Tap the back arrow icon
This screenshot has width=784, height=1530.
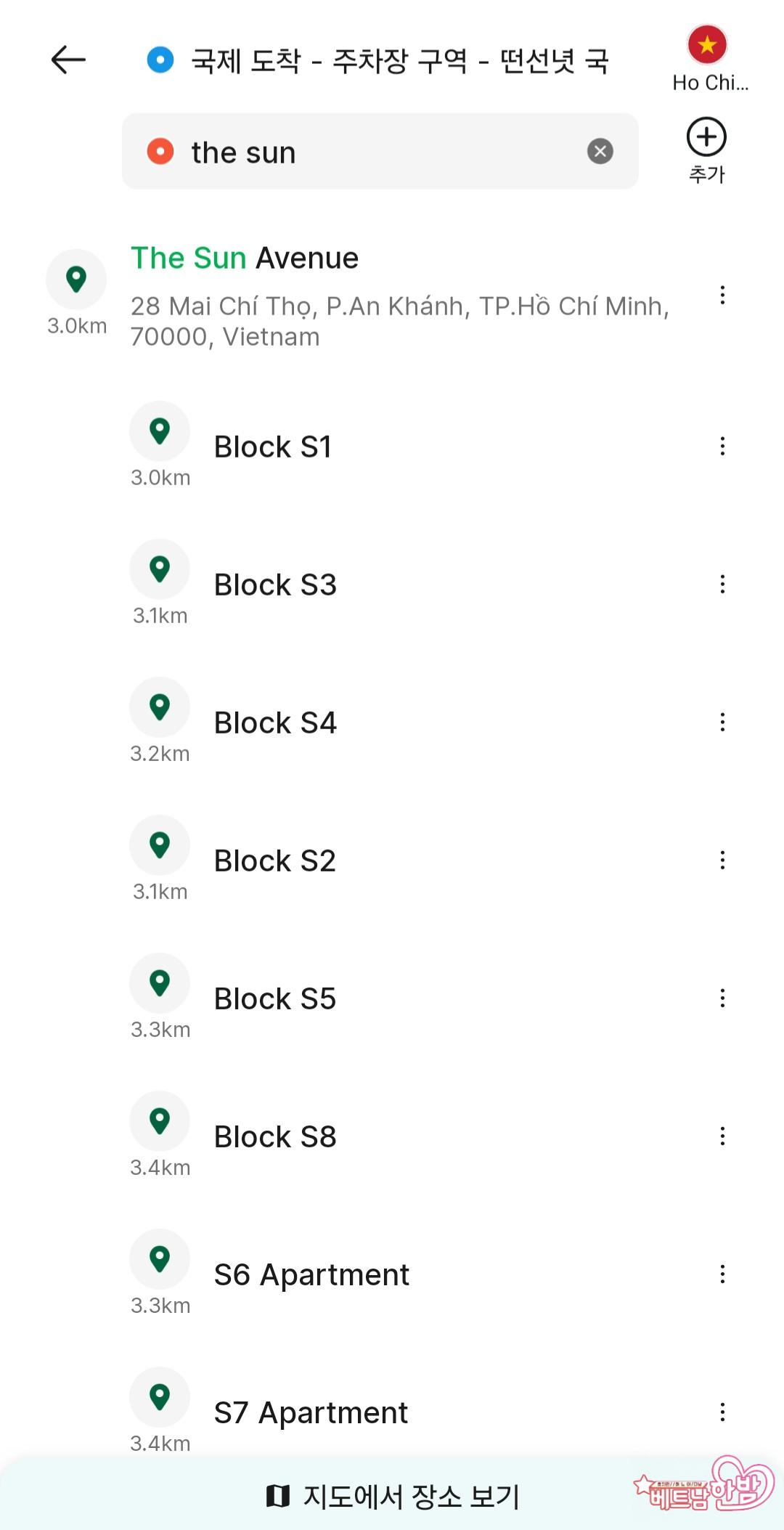(68, 60)
